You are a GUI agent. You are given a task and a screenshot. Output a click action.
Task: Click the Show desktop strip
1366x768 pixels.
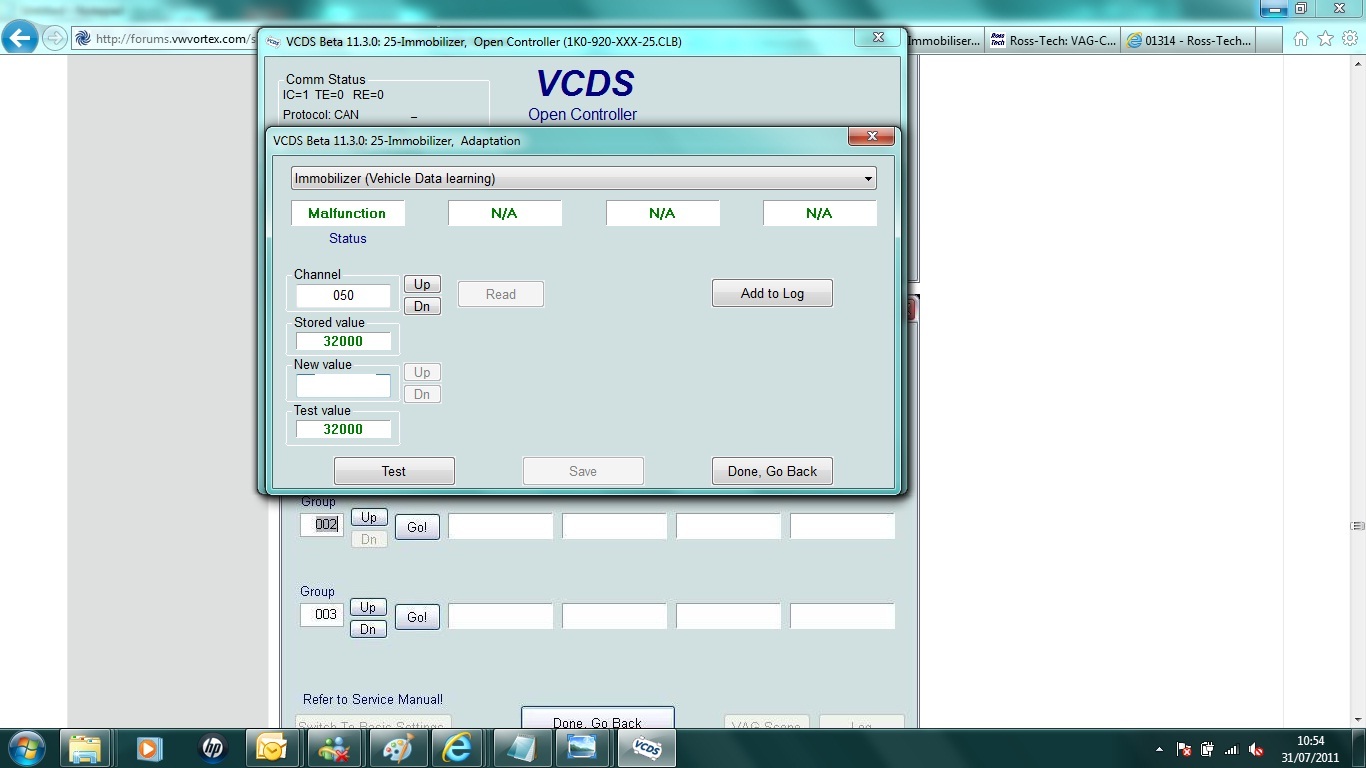1359,748
